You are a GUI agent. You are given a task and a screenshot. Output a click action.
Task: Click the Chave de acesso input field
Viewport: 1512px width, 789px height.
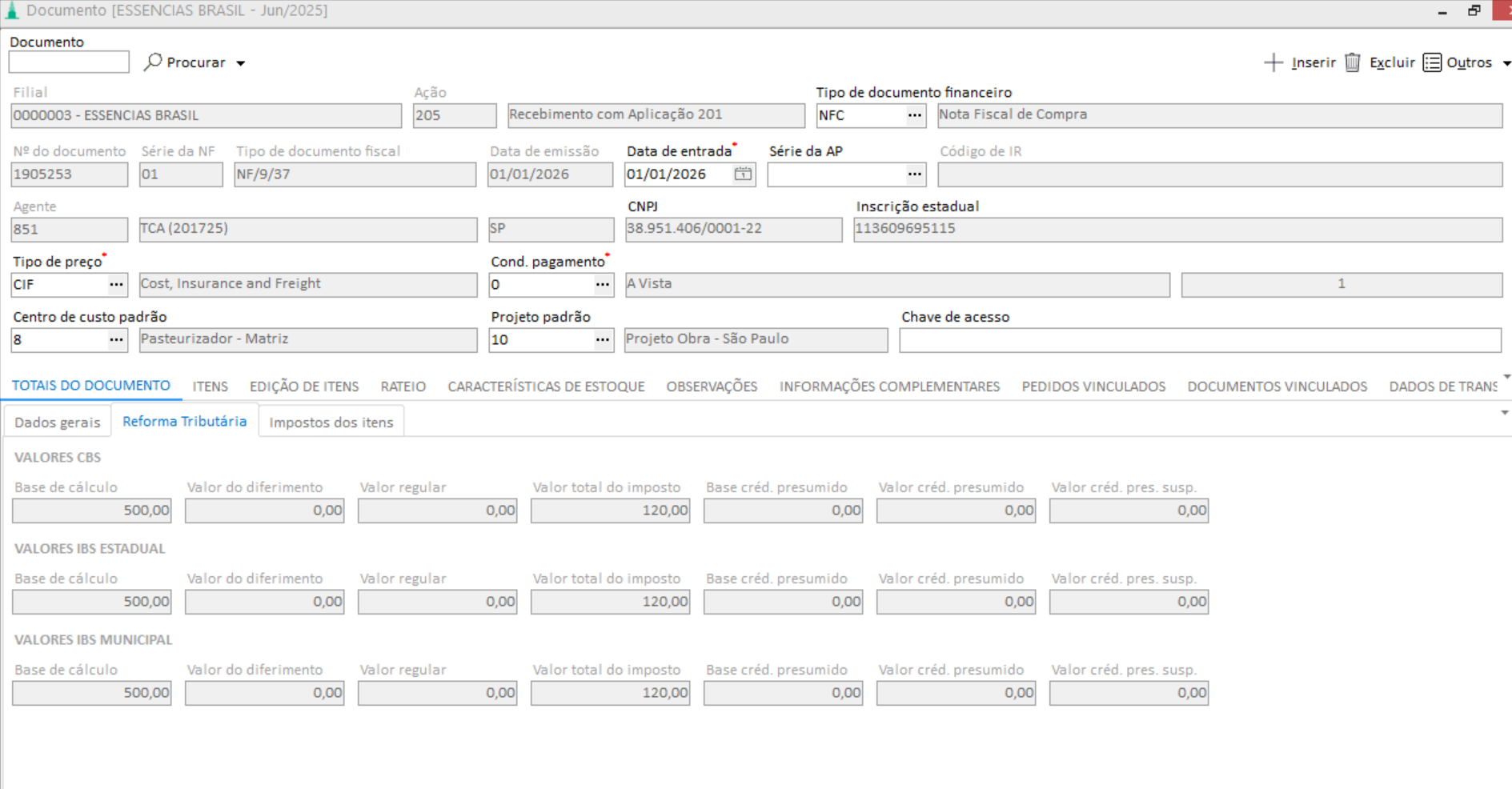pyautogui.click(x=1200, y=340)
